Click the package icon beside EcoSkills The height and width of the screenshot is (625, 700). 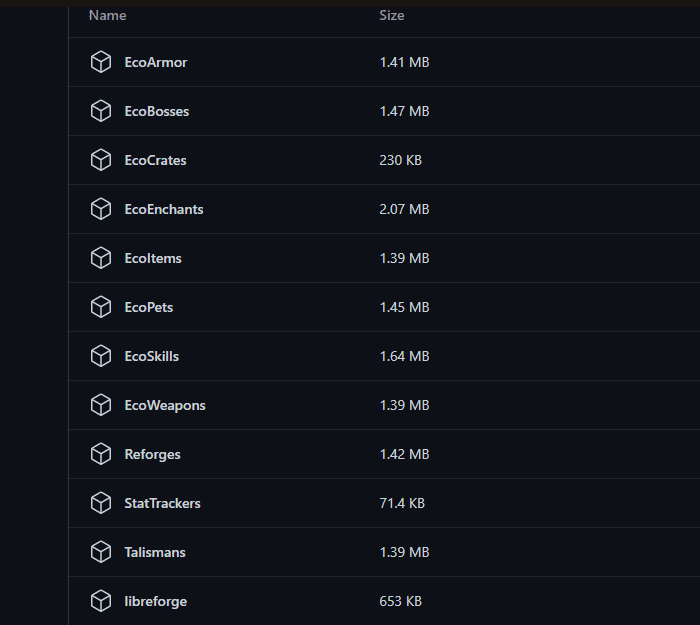[x=100, y=356]
